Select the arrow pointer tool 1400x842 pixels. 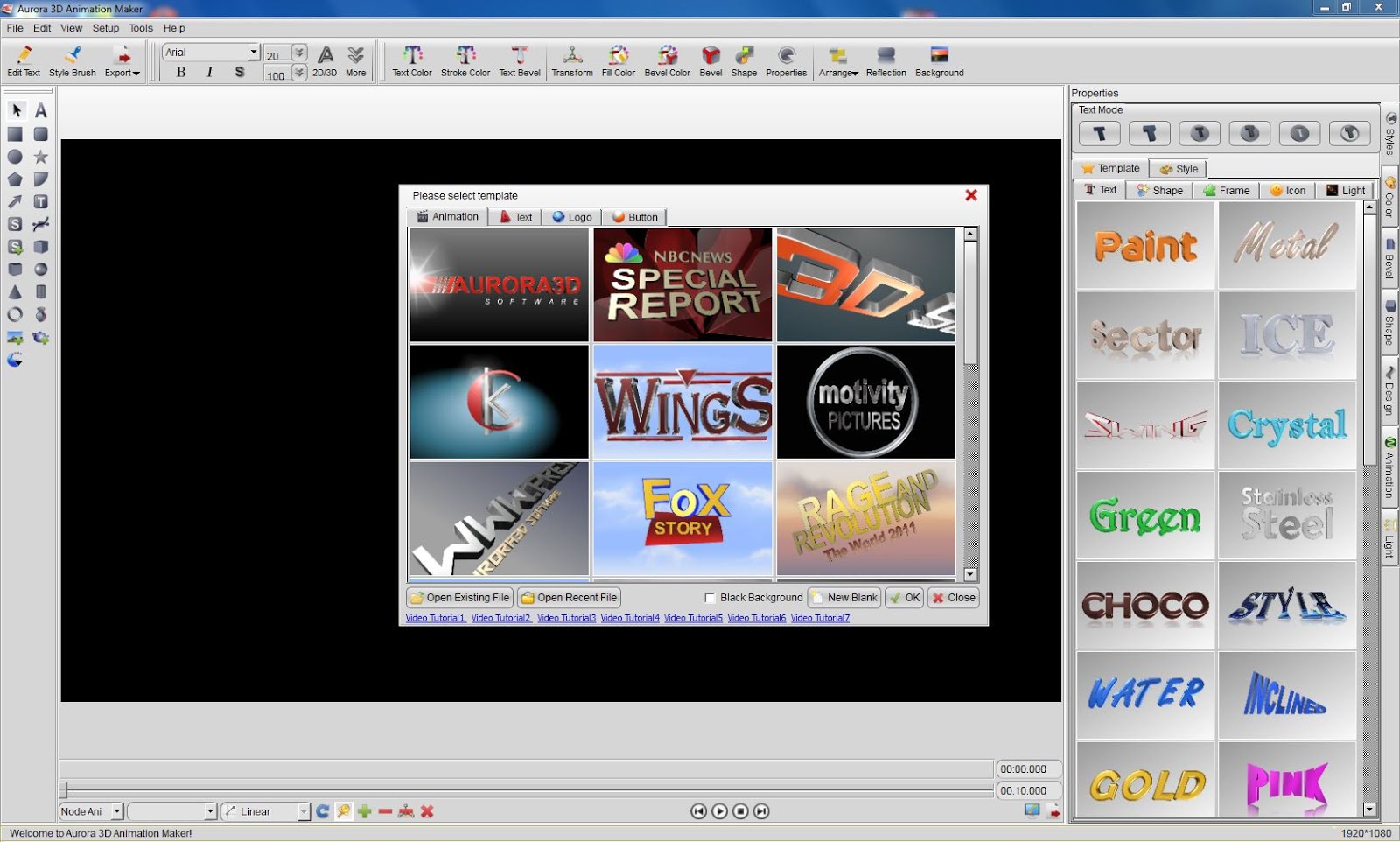(x=16, y=110)
